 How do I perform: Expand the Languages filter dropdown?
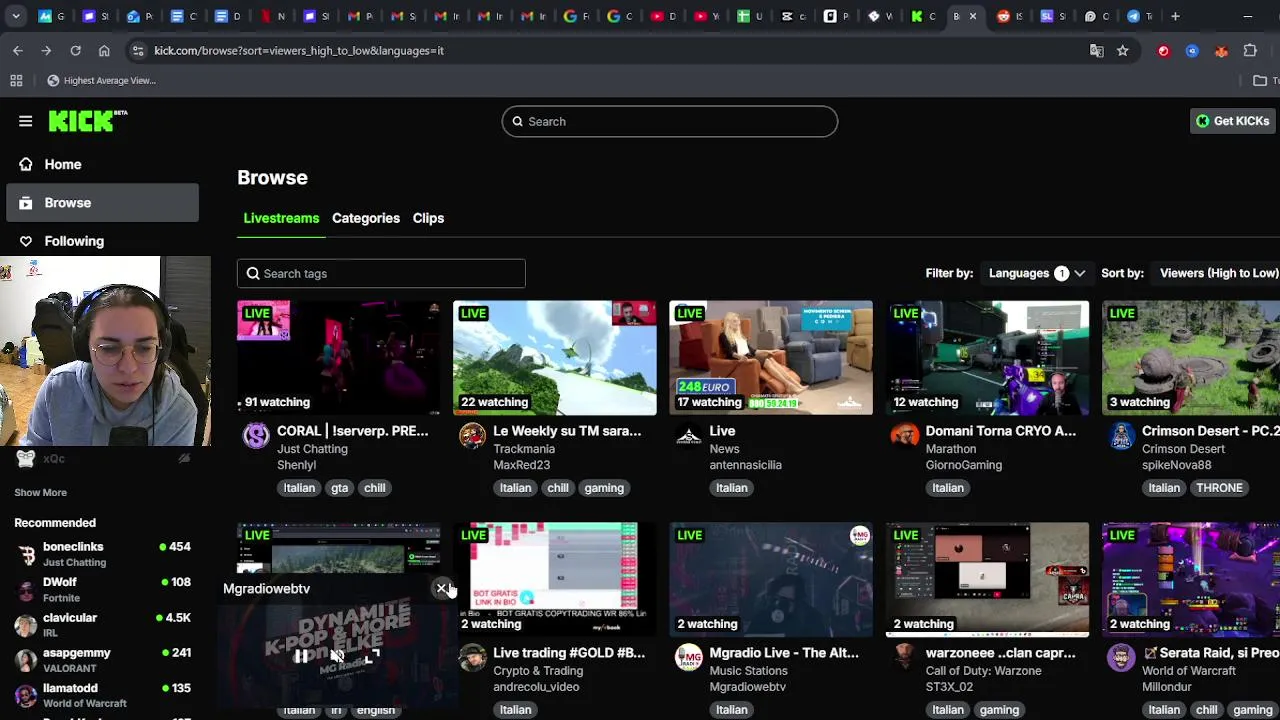click(1037, 273)
